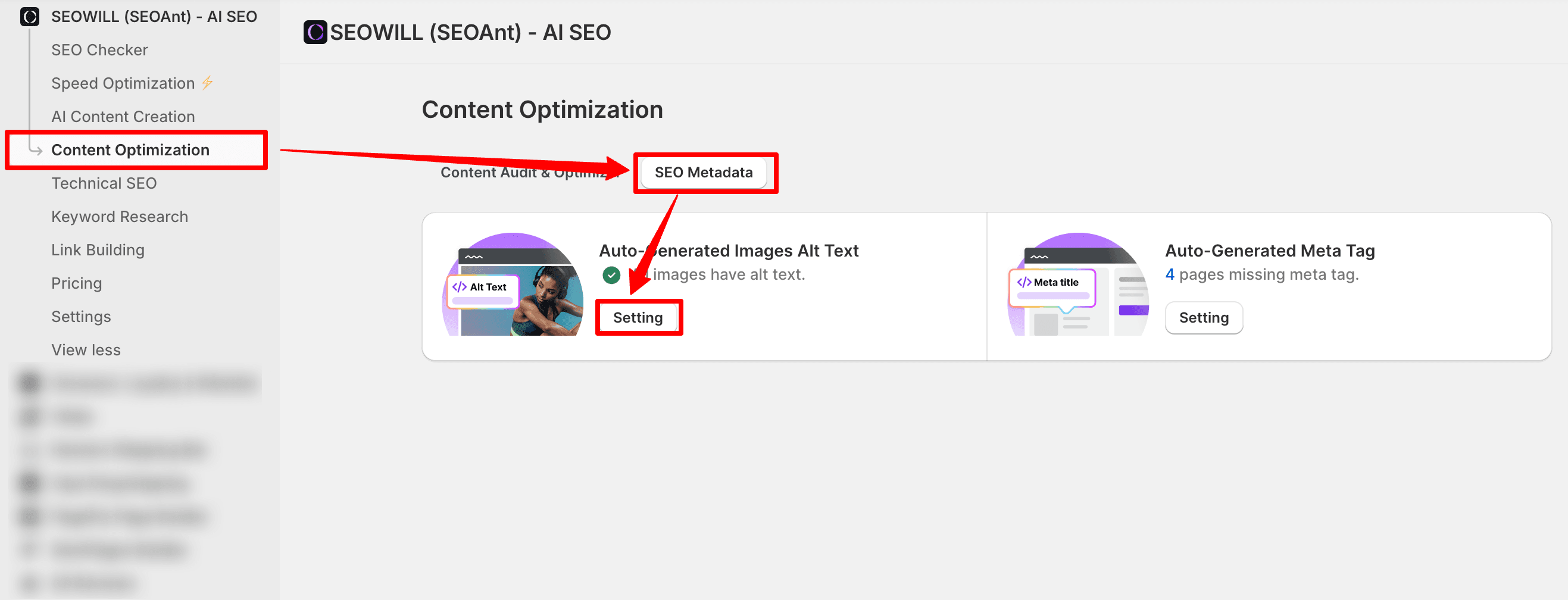Click the lightning bolt beside Speed Optimization

click(x=208, y=83)
